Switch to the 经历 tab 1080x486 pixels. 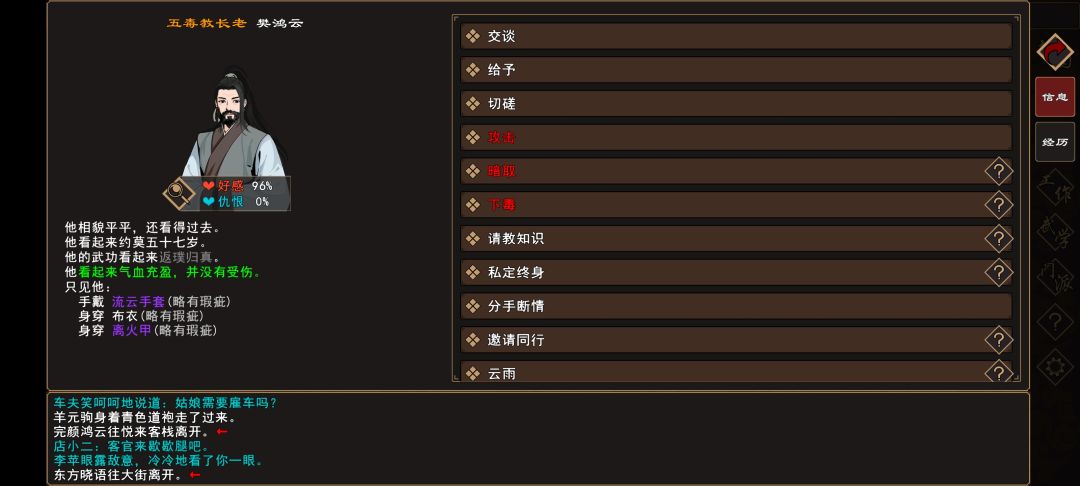[1054, 142]
